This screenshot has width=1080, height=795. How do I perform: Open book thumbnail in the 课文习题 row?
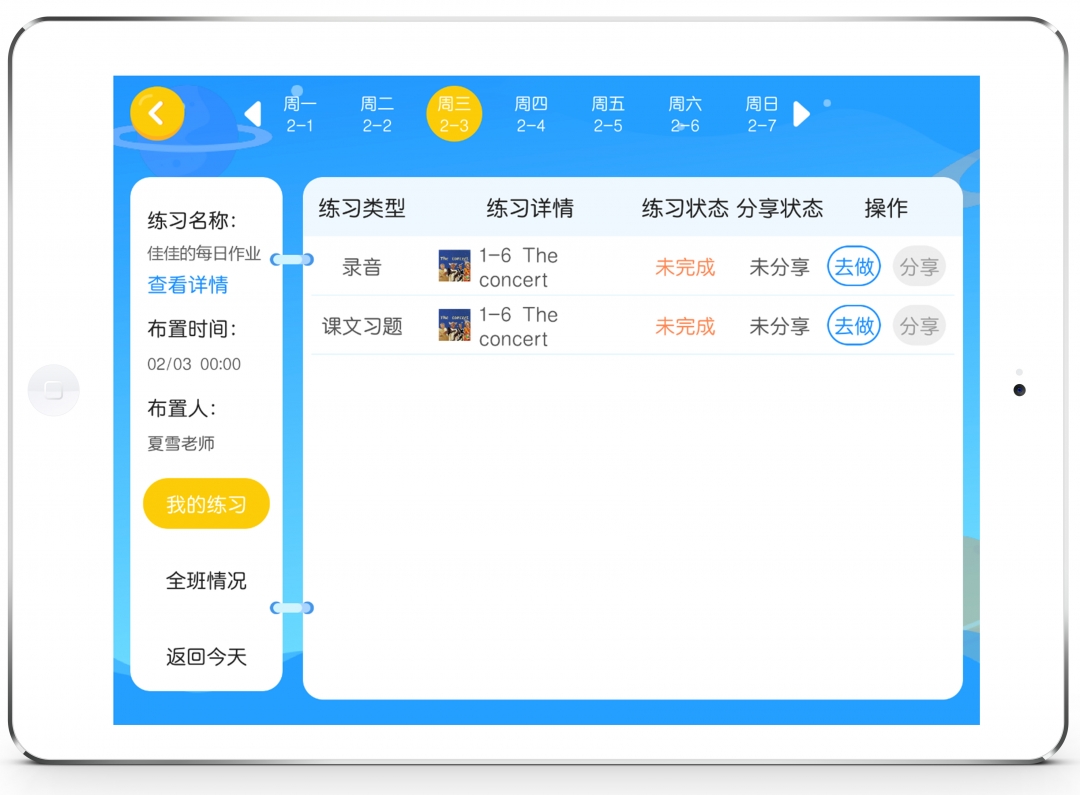455,325
